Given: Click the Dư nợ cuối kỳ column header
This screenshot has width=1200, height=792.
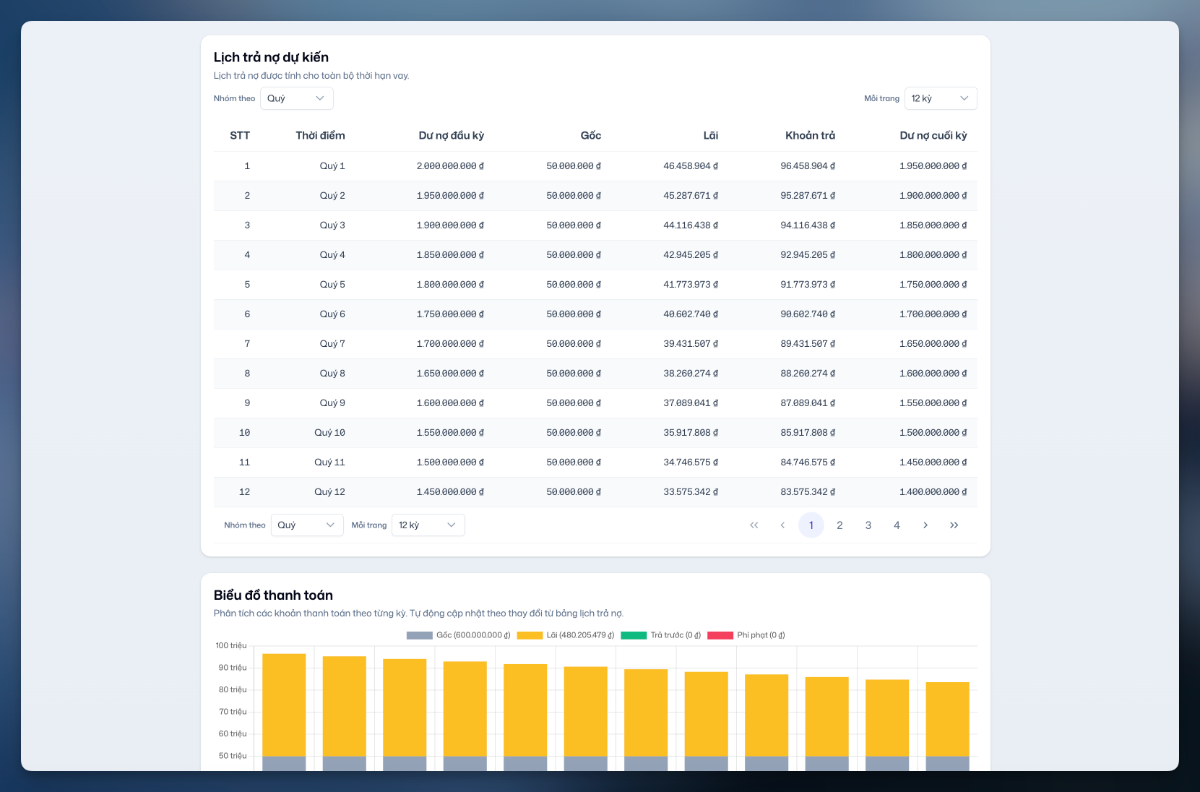Looking at the screenshot, I should pyautogui.click(x=933, y=135).
